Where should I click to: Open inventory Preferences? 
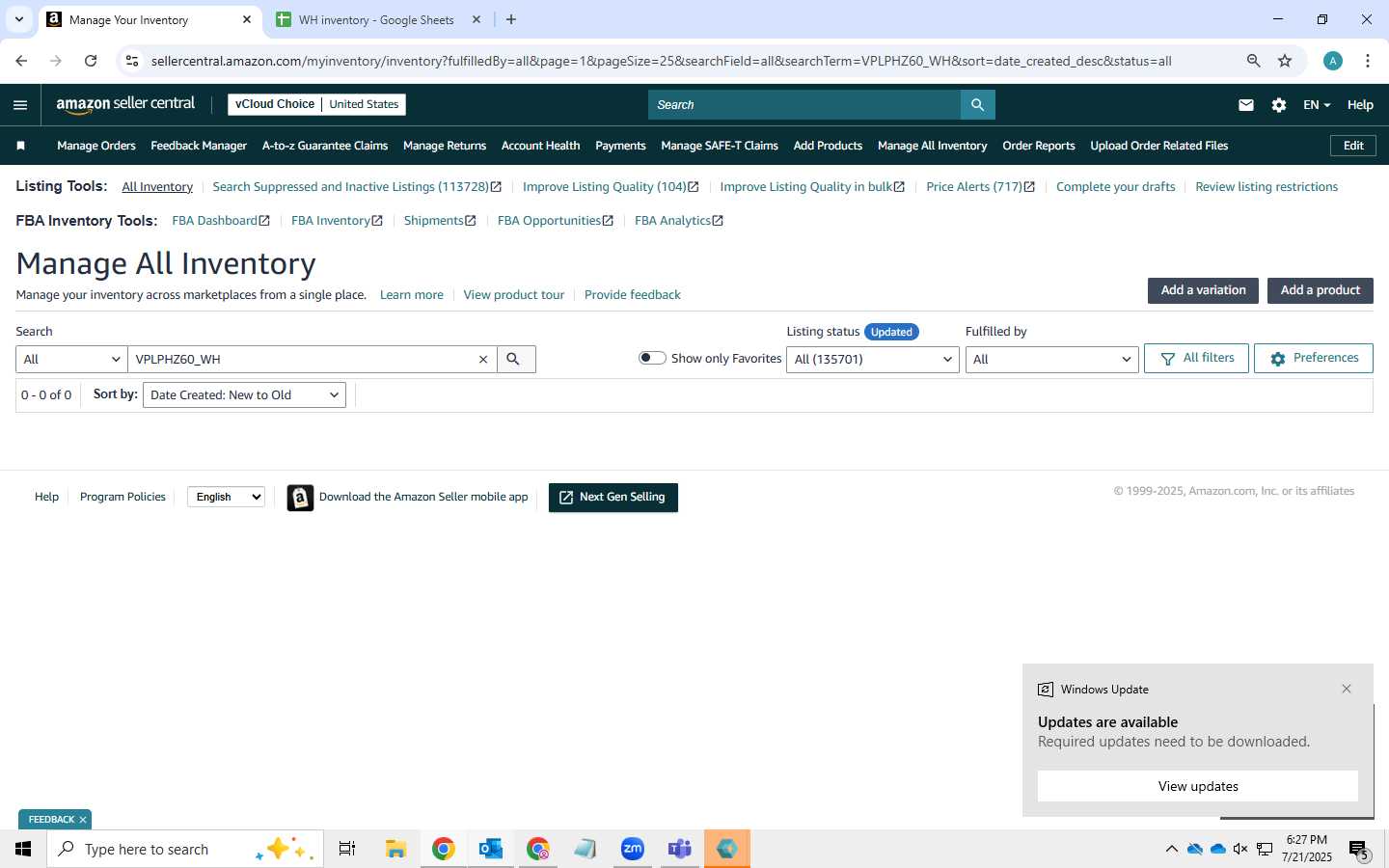click(x=1313, y=358)
